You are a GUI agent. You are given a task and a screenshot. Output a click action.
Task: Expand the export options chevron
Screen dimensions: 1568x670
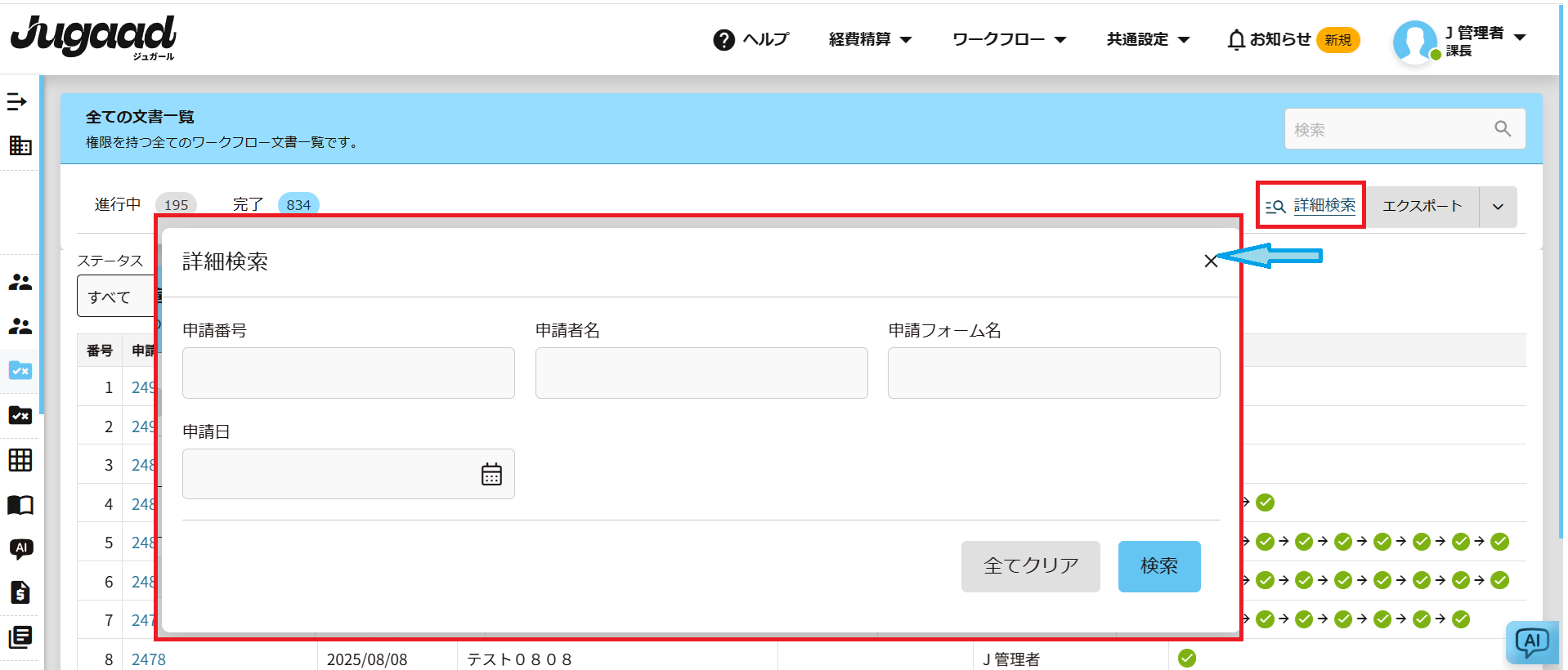pos(1498,207)
